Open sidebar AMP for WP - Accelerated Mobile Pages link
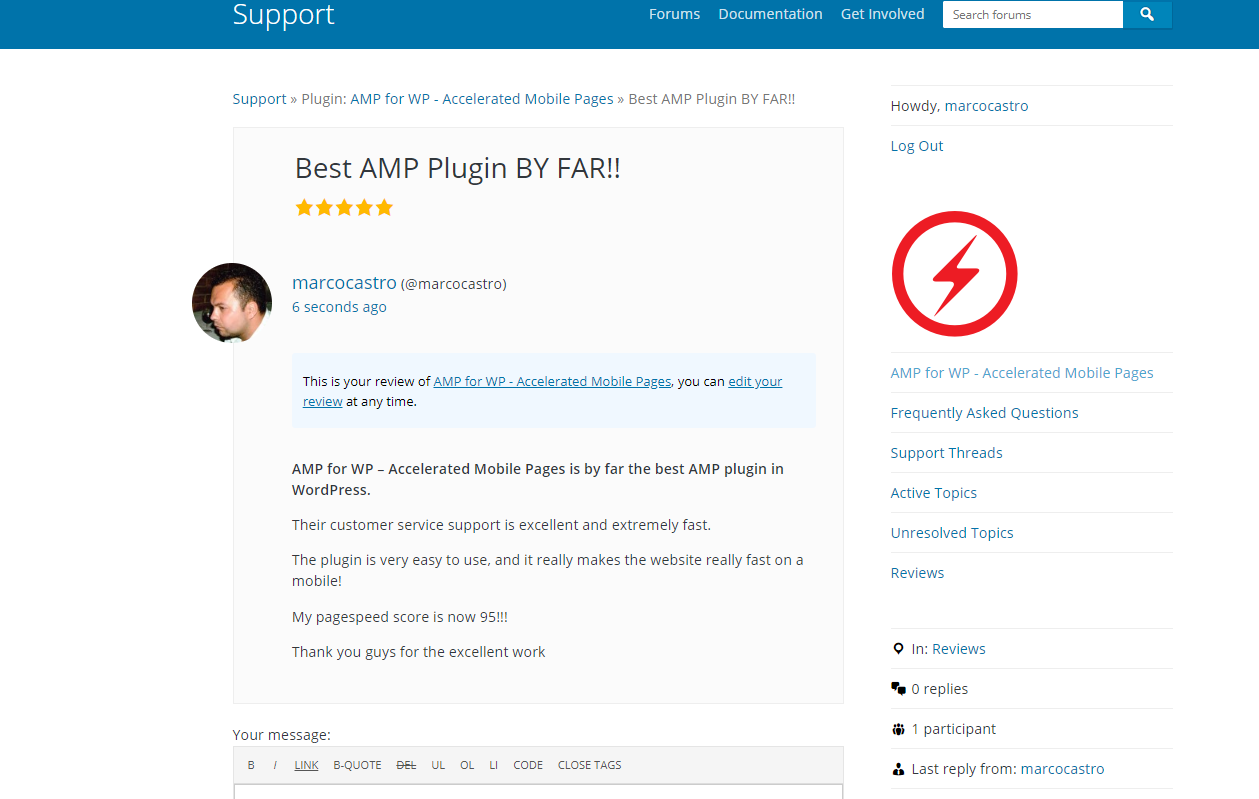This screenshot has height=799, width=1259. point(1022,373)
